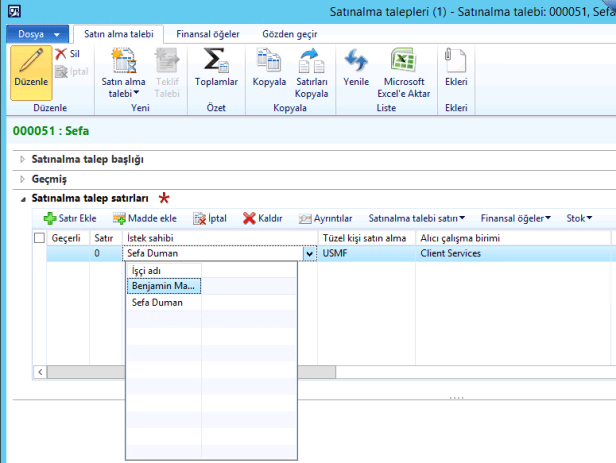This screenshot has width=616, height=463.
Task: Switch to Gözden geçir tab
Action: pos(291,34)
